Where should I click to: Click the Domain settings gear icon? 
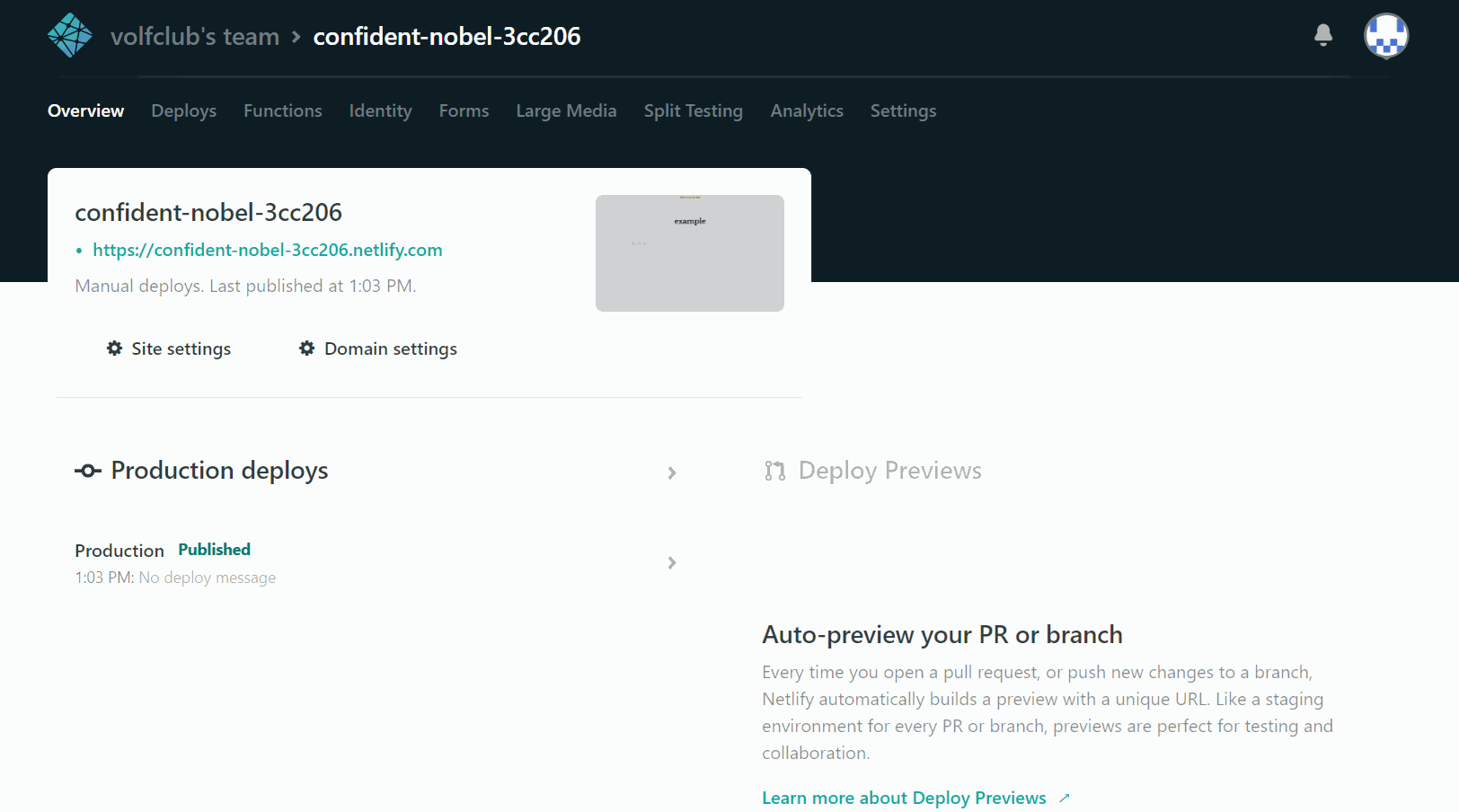[x=307, y=349]
